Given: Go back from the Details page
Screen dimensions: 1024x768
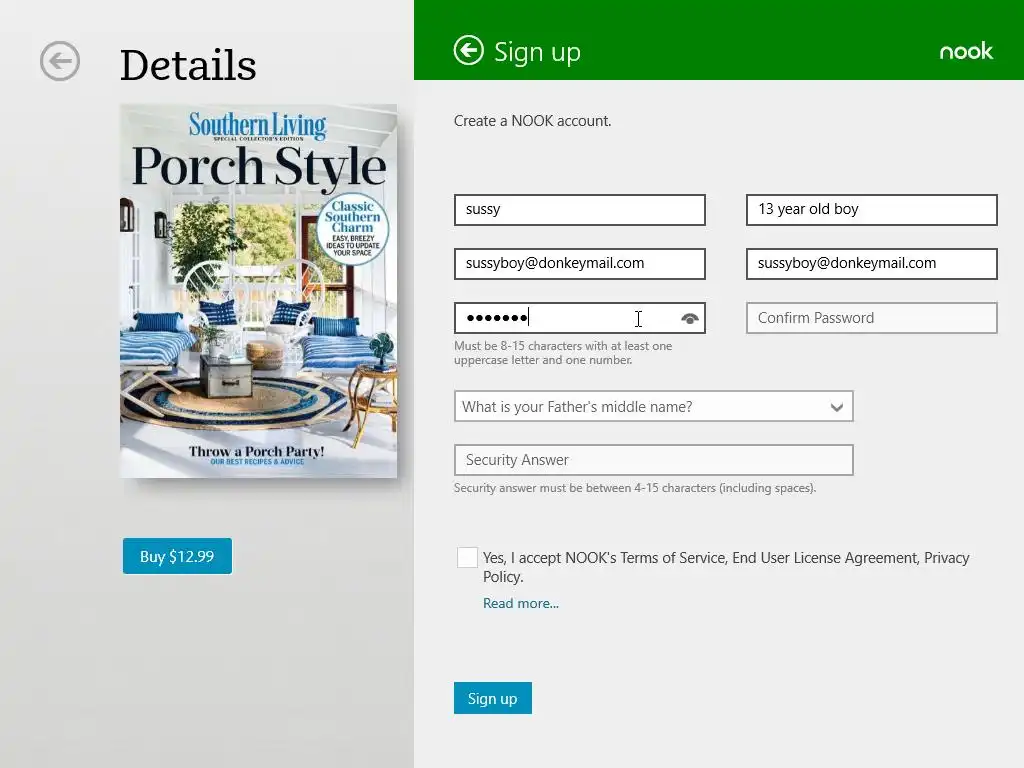Looking at the screenshot, I should pos(59,61).
